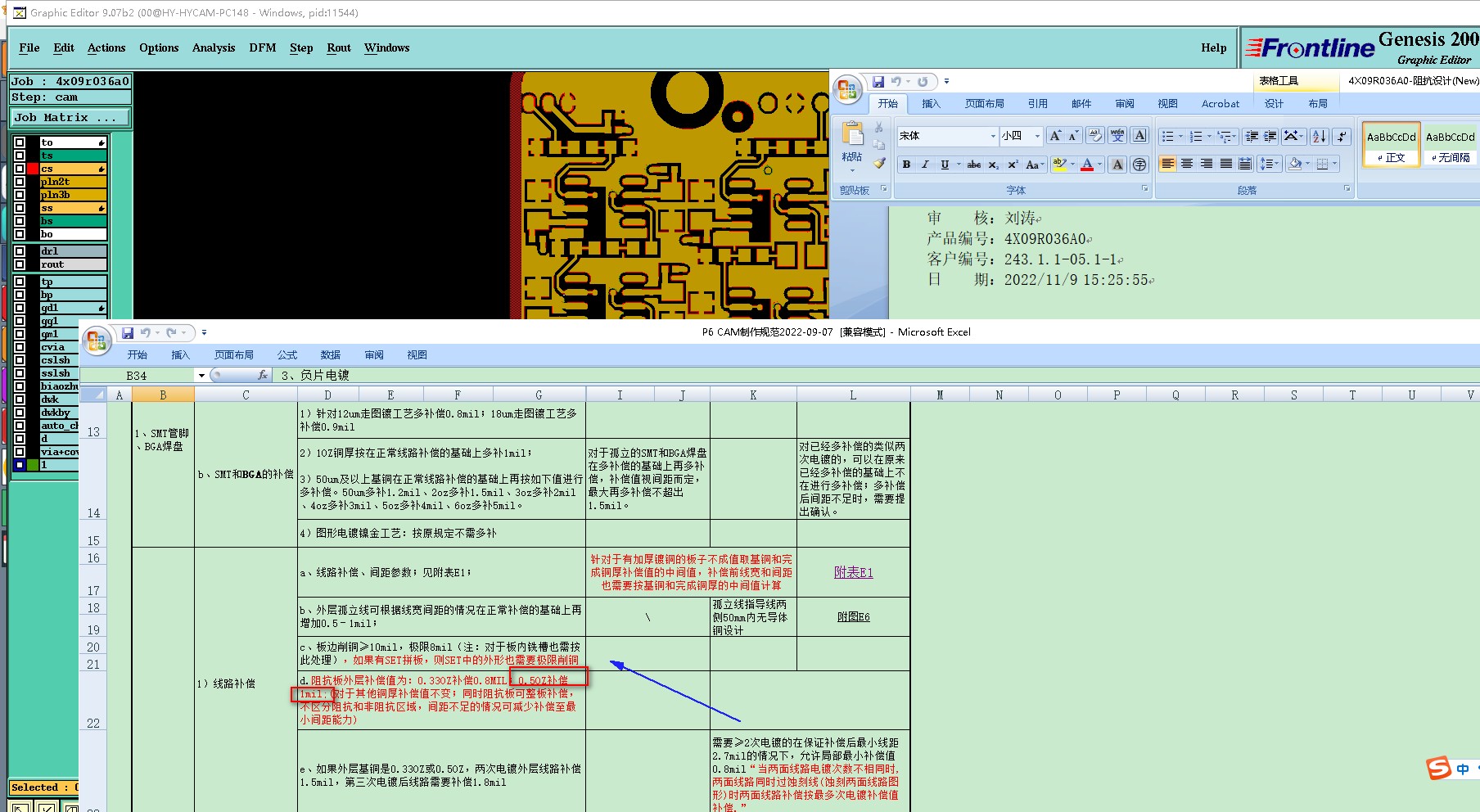Toggle the 'rout' layer checkbox
Image resolution: width=1480 pixels, height=812 pixels.
20,264
